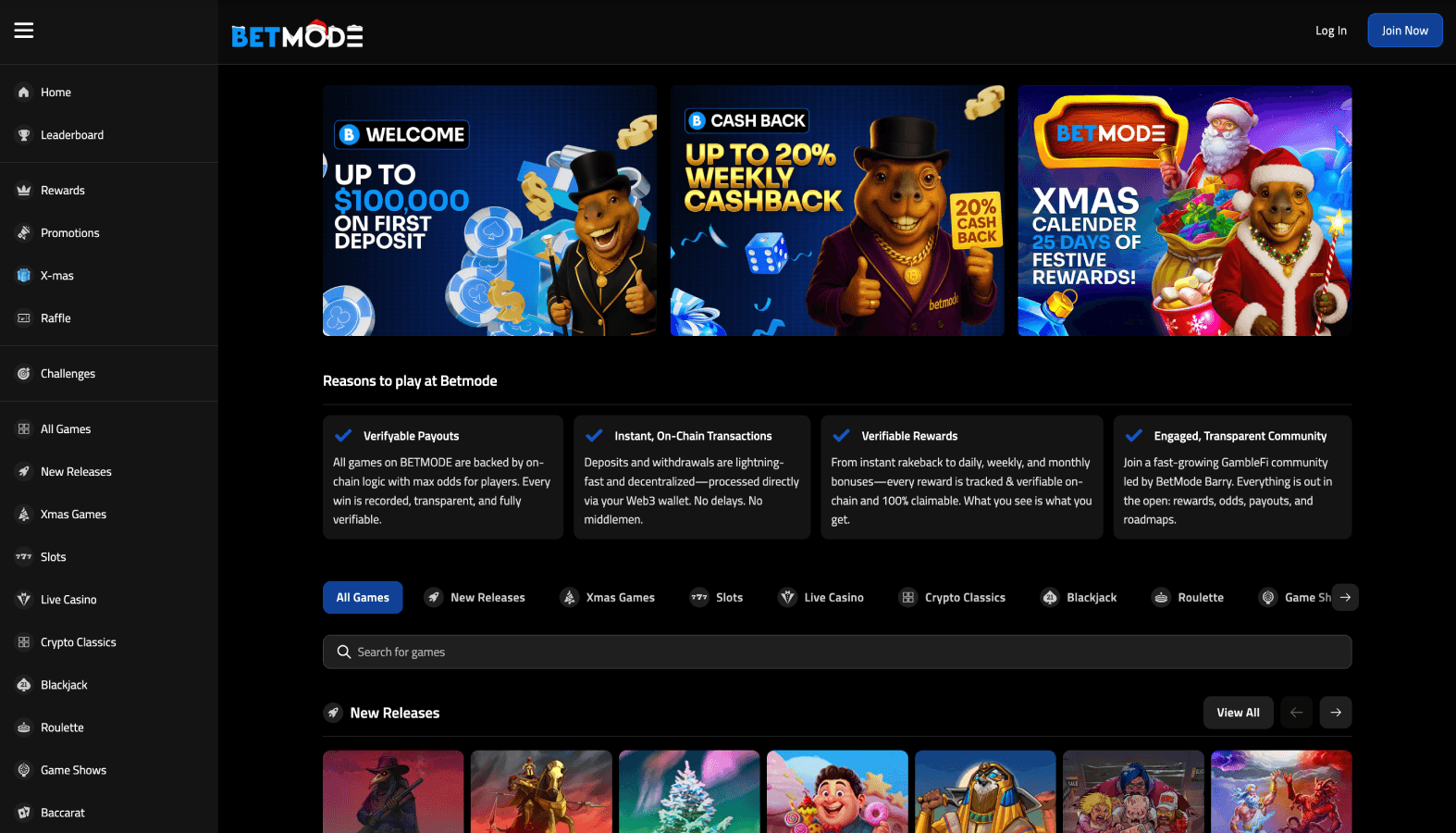Click the Challenges target icon
1456x833 pixels.
(24, 374)
